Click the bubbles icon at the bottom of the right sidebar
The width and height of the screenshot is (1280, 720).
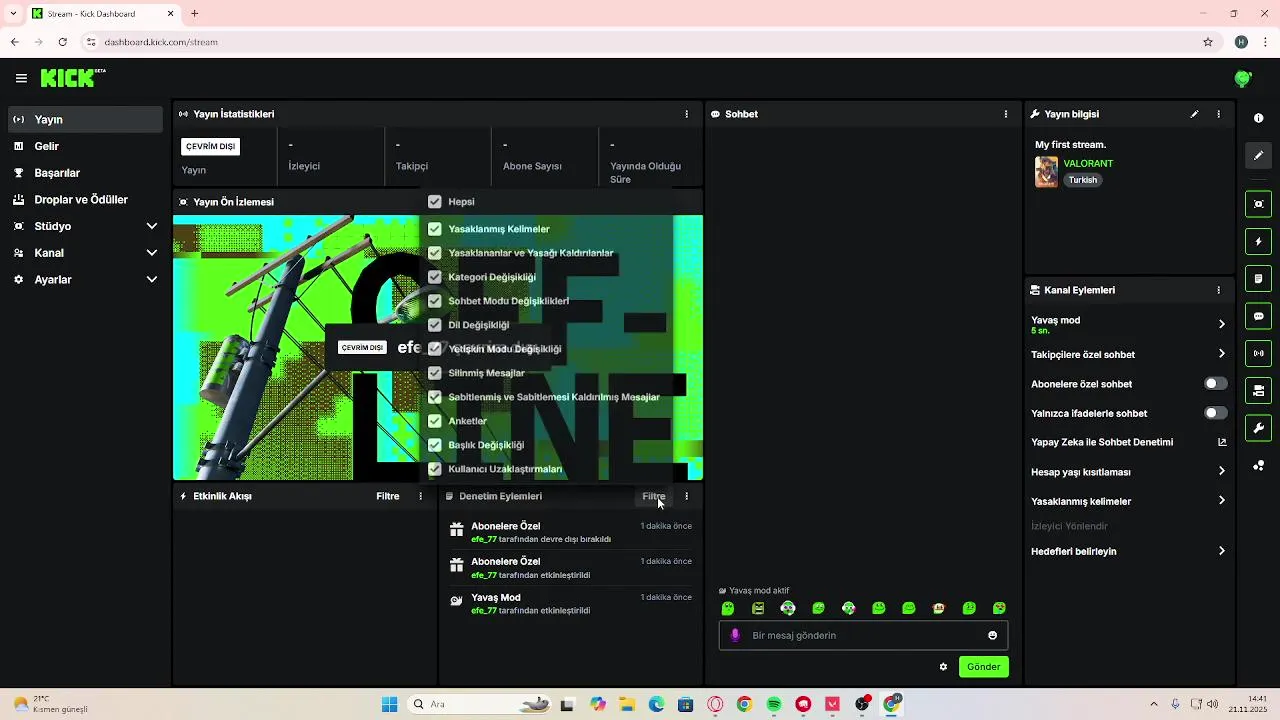(1258, 465)
